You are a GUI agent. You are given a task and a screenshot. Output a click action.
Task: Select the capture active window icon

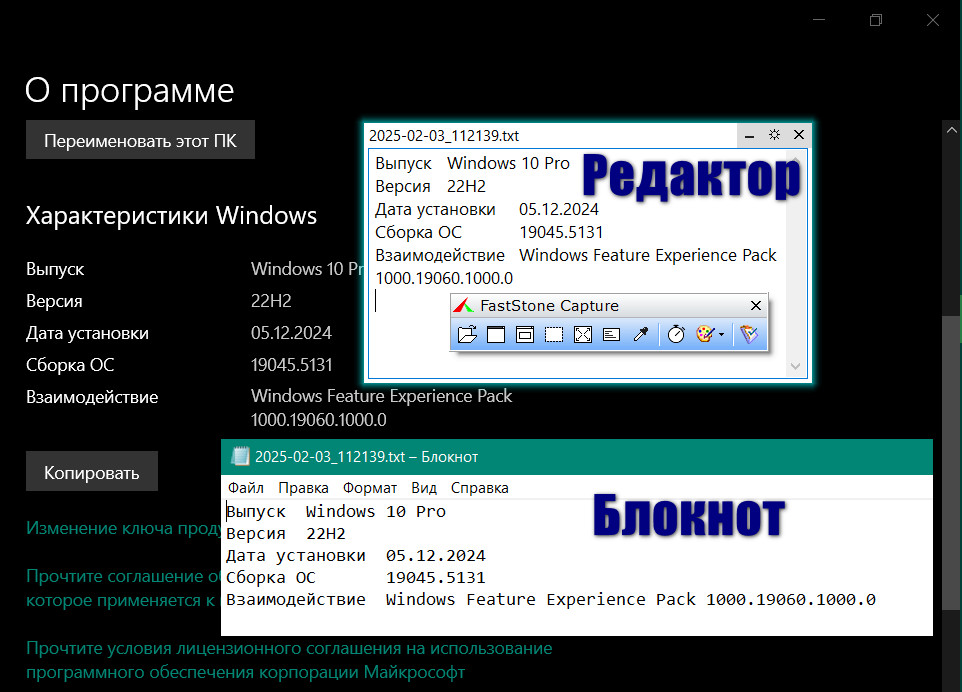click(x=496, y=335)
